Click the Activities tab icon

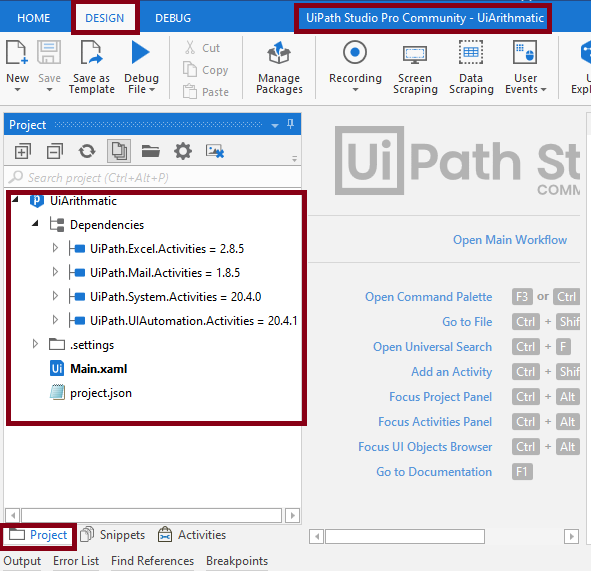(165, 534)
